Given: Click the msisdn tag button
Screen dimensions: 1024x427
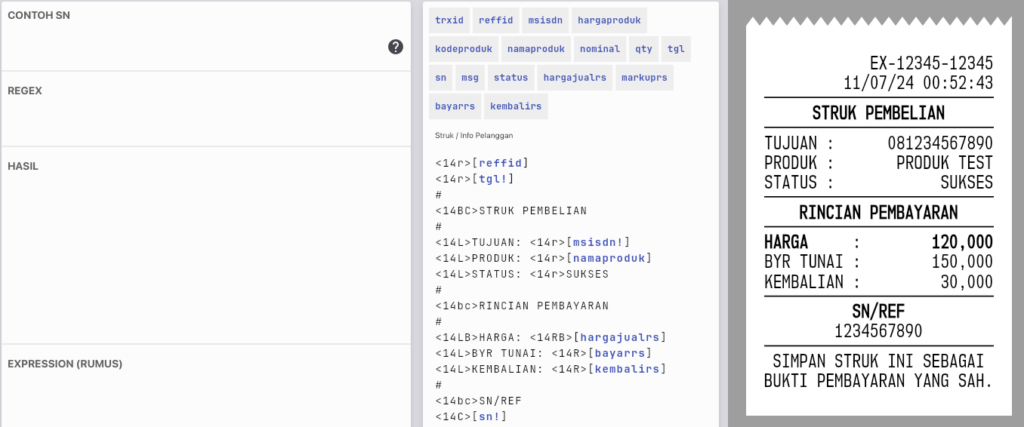Looking at the screenshot, I should pos(545,20).
